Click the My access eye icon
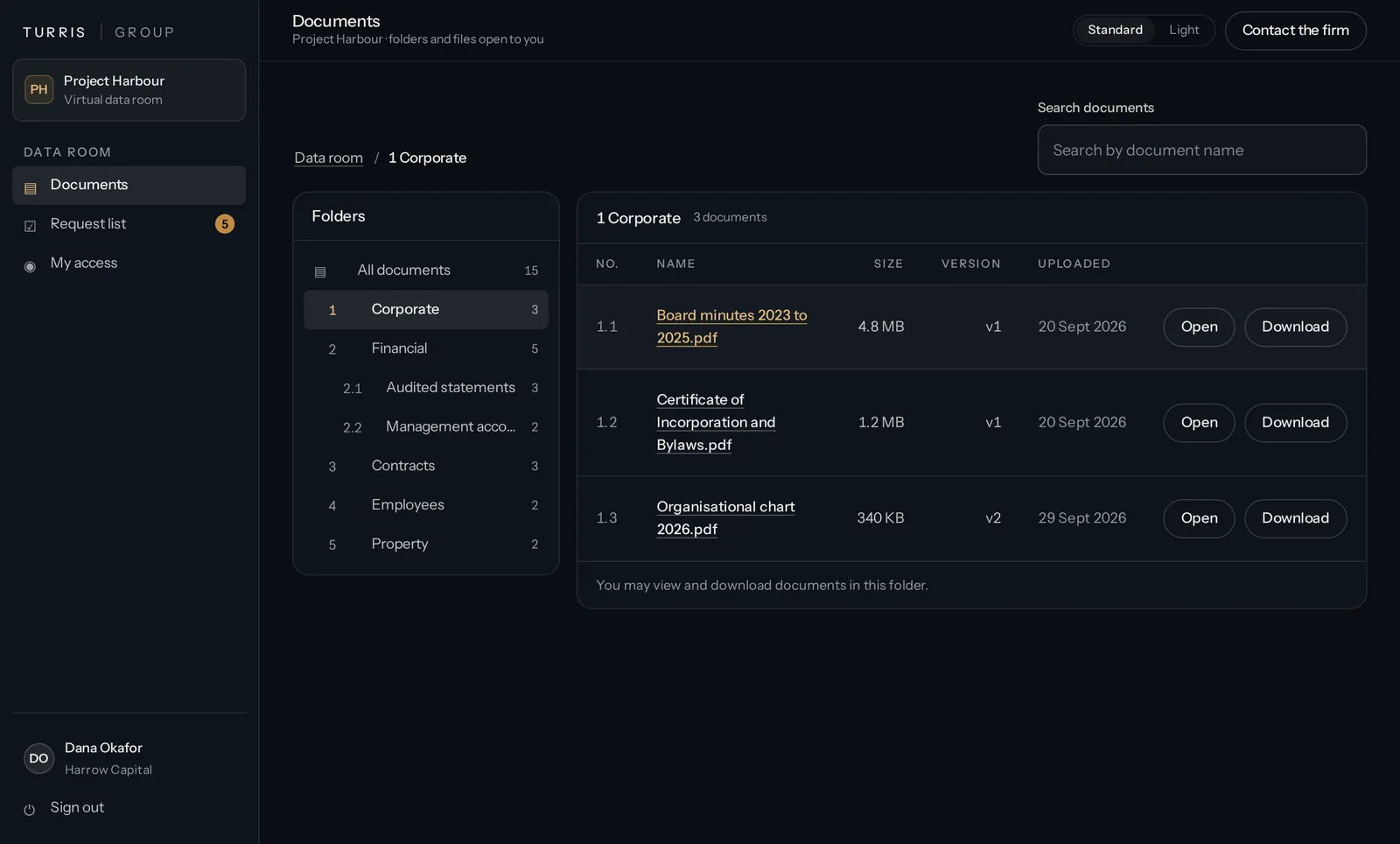1400x844 pixels. (x=31, y=266)
